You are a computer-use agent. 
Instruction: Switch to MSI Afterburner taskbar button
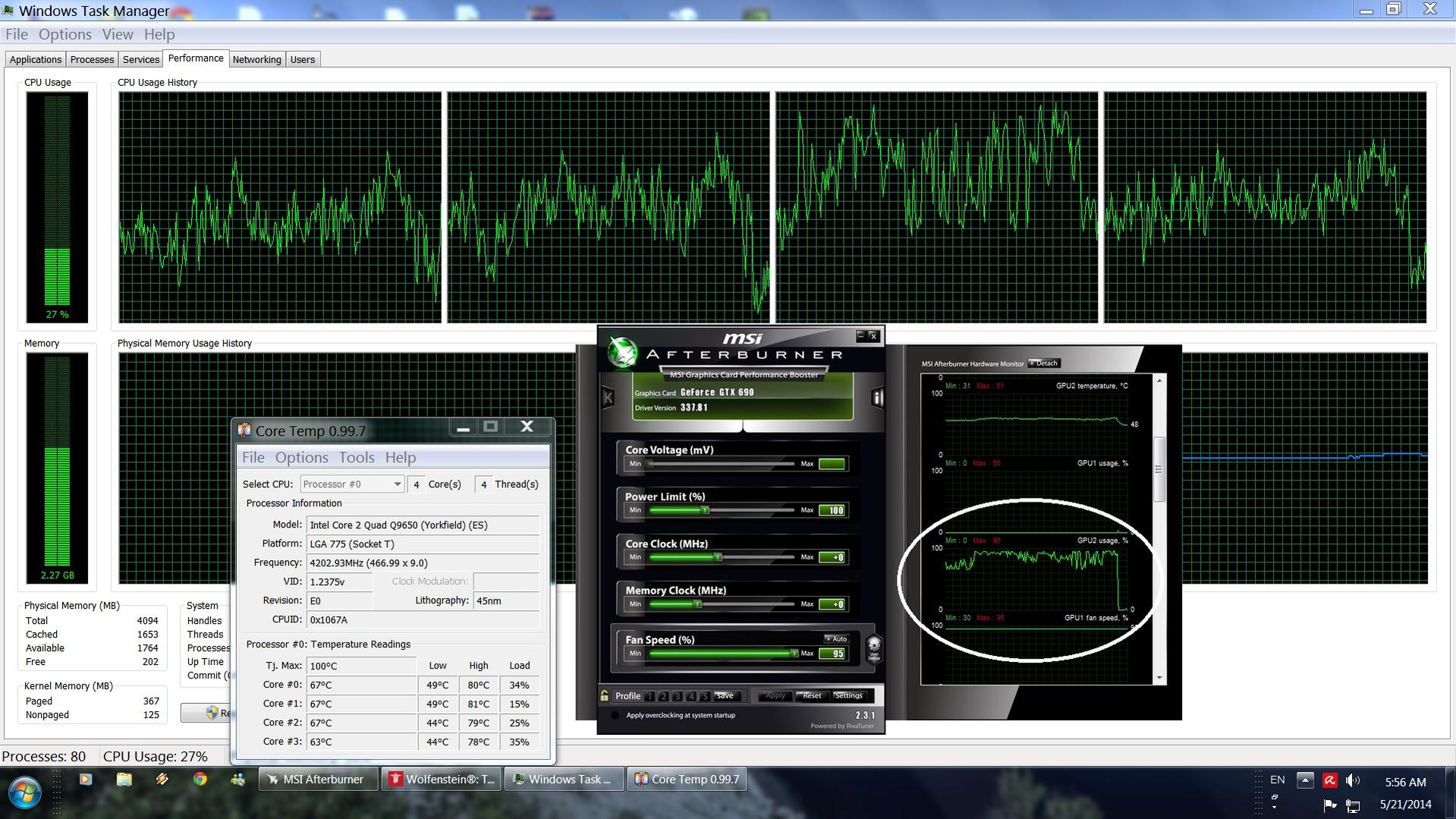point(318,780)
